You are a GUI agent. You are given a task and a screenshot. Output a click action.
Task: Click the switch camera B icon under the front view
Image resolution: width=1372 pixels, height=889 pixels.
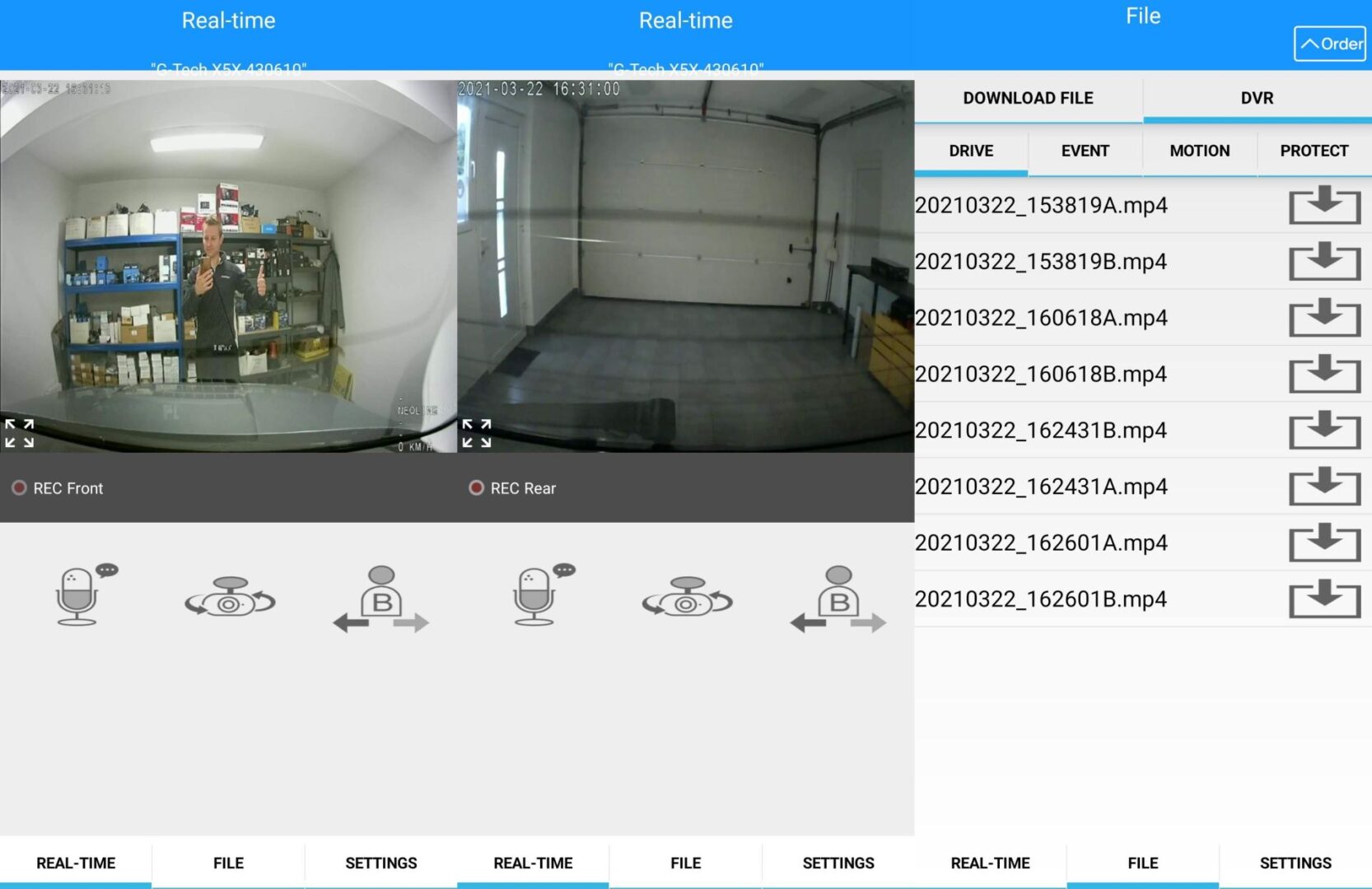click(381, 599)
